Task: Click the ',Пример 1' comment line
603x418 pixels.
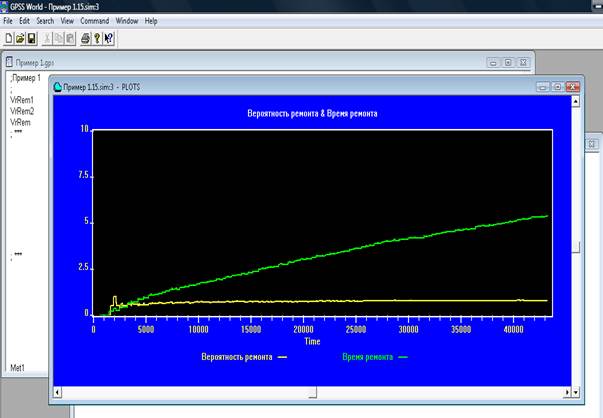Action: pyautogui.click(x=25, y=78)
